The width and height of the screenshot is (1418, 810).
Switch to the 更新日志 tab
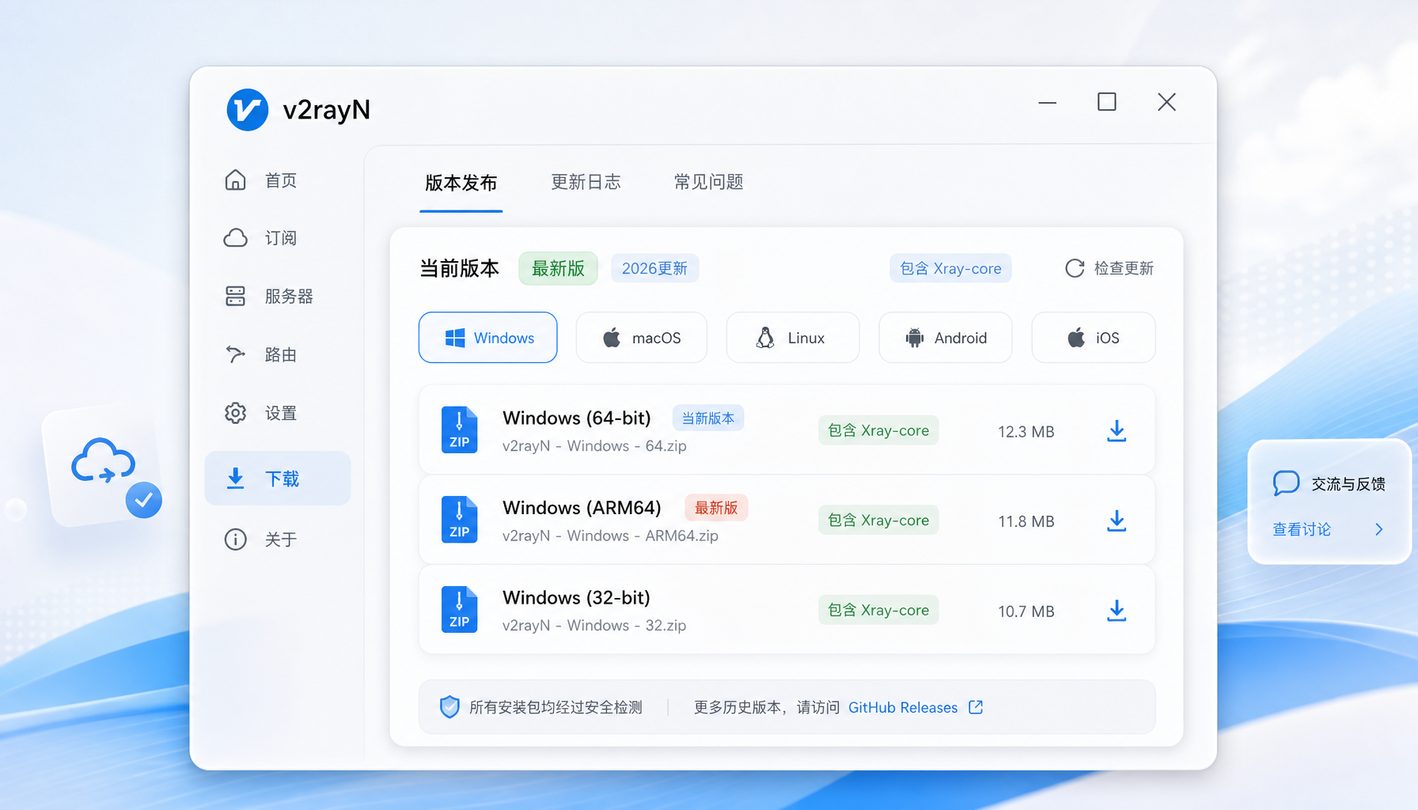586,182
